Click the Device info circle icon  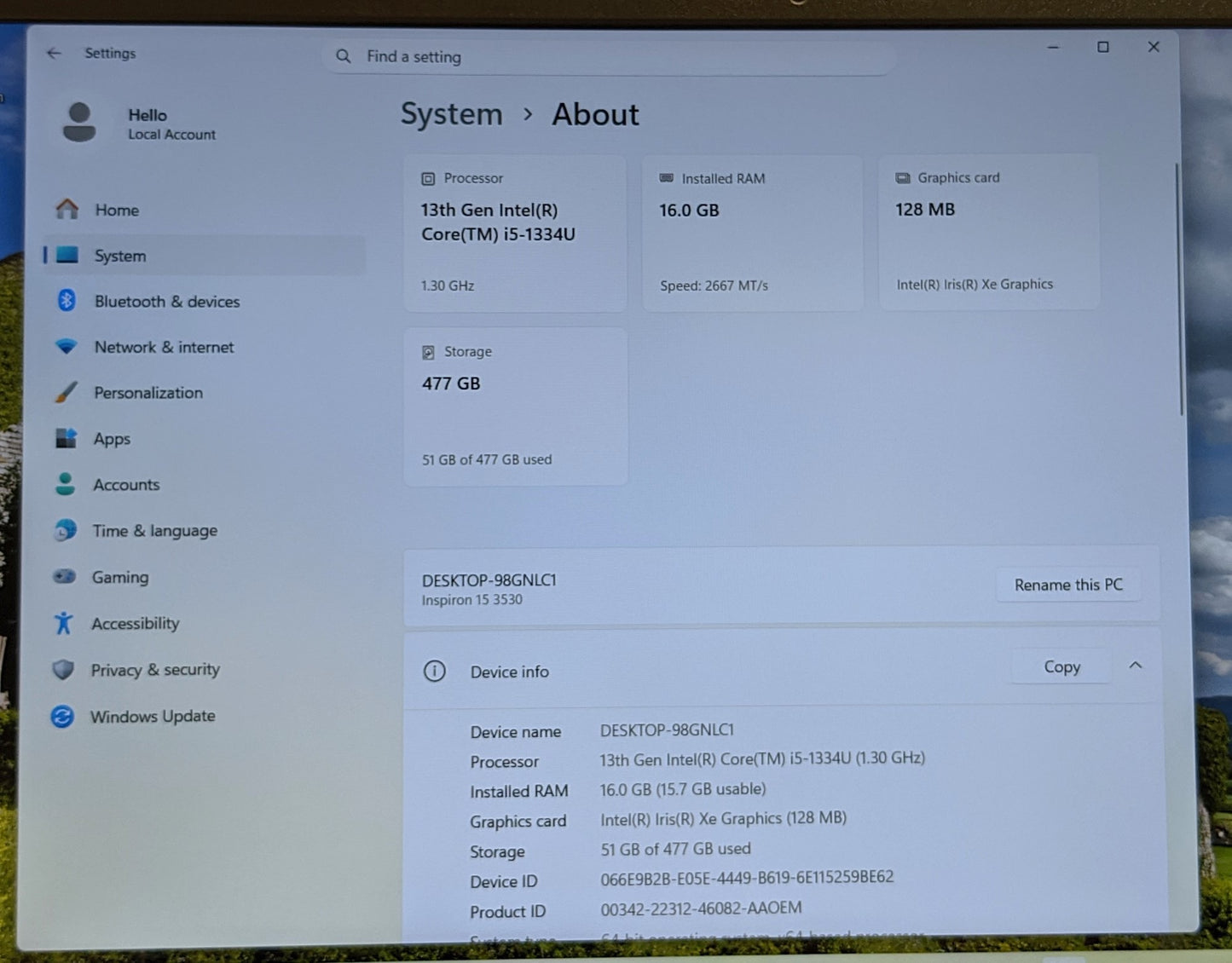tap(435, 671)
